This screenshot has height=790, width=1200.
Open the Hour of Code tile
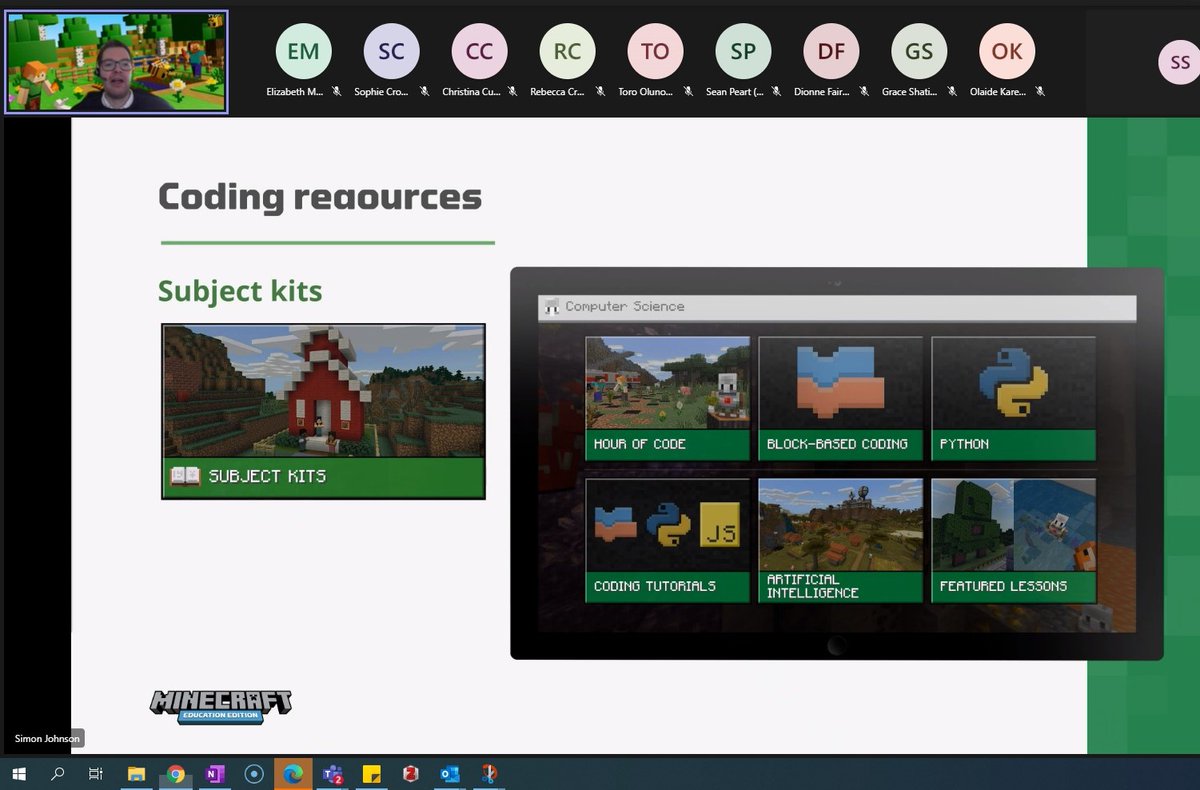pyautogui.click(x=667, y=398)
